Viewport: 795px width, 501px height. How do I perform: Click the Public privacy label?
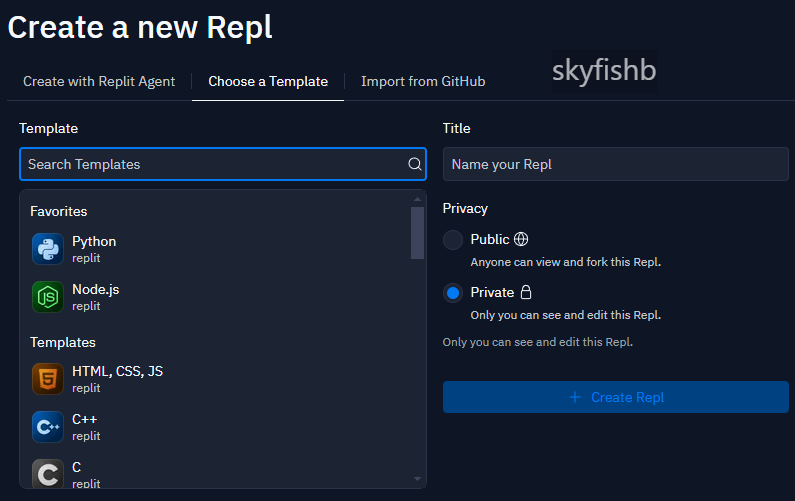click(490, 239)
